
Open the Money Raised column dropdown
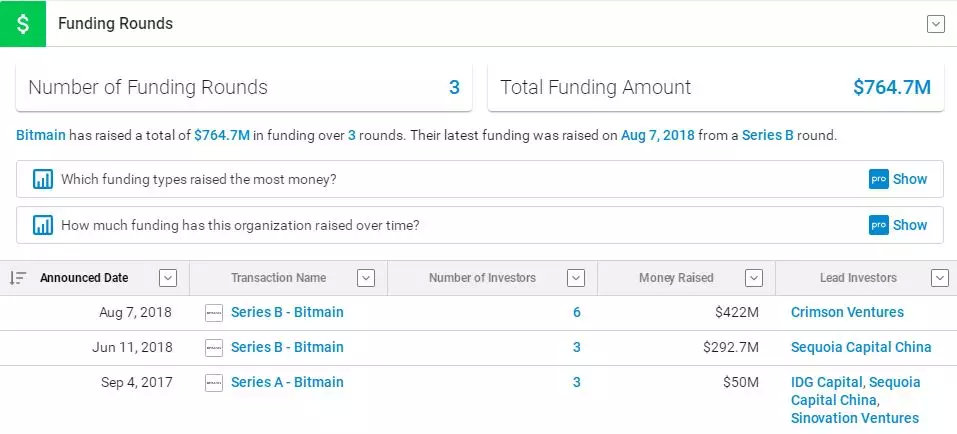click(x=754, y=278)
